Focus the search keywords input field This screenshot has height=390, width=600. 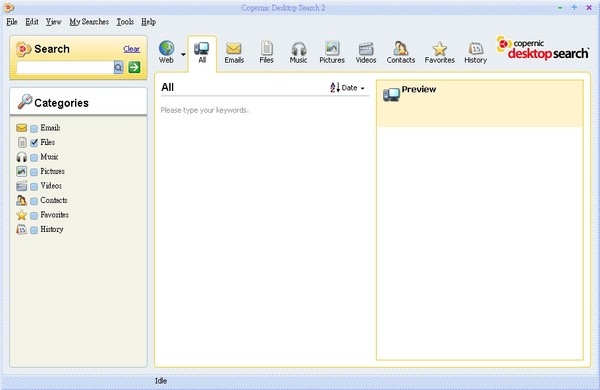tap(65, 67)
